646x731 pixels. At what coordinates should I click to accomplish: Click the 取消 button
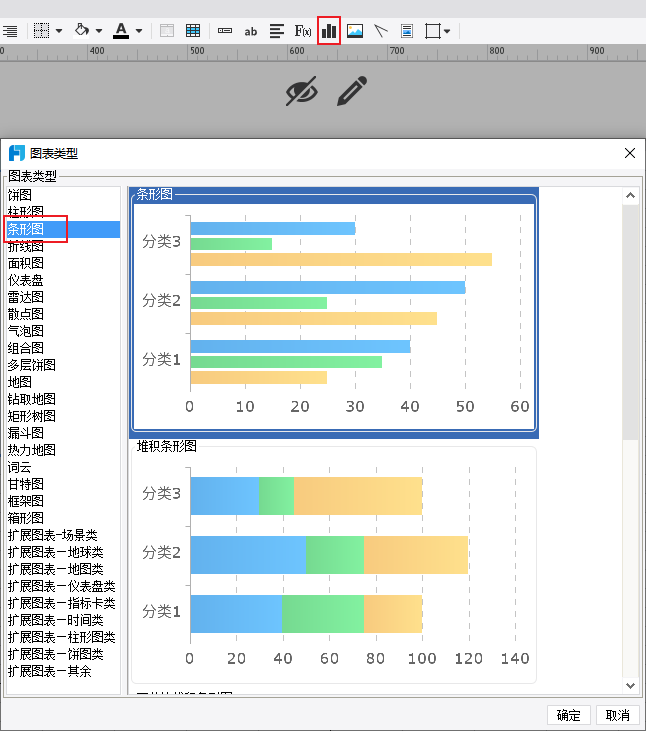[x=618, y=715]
